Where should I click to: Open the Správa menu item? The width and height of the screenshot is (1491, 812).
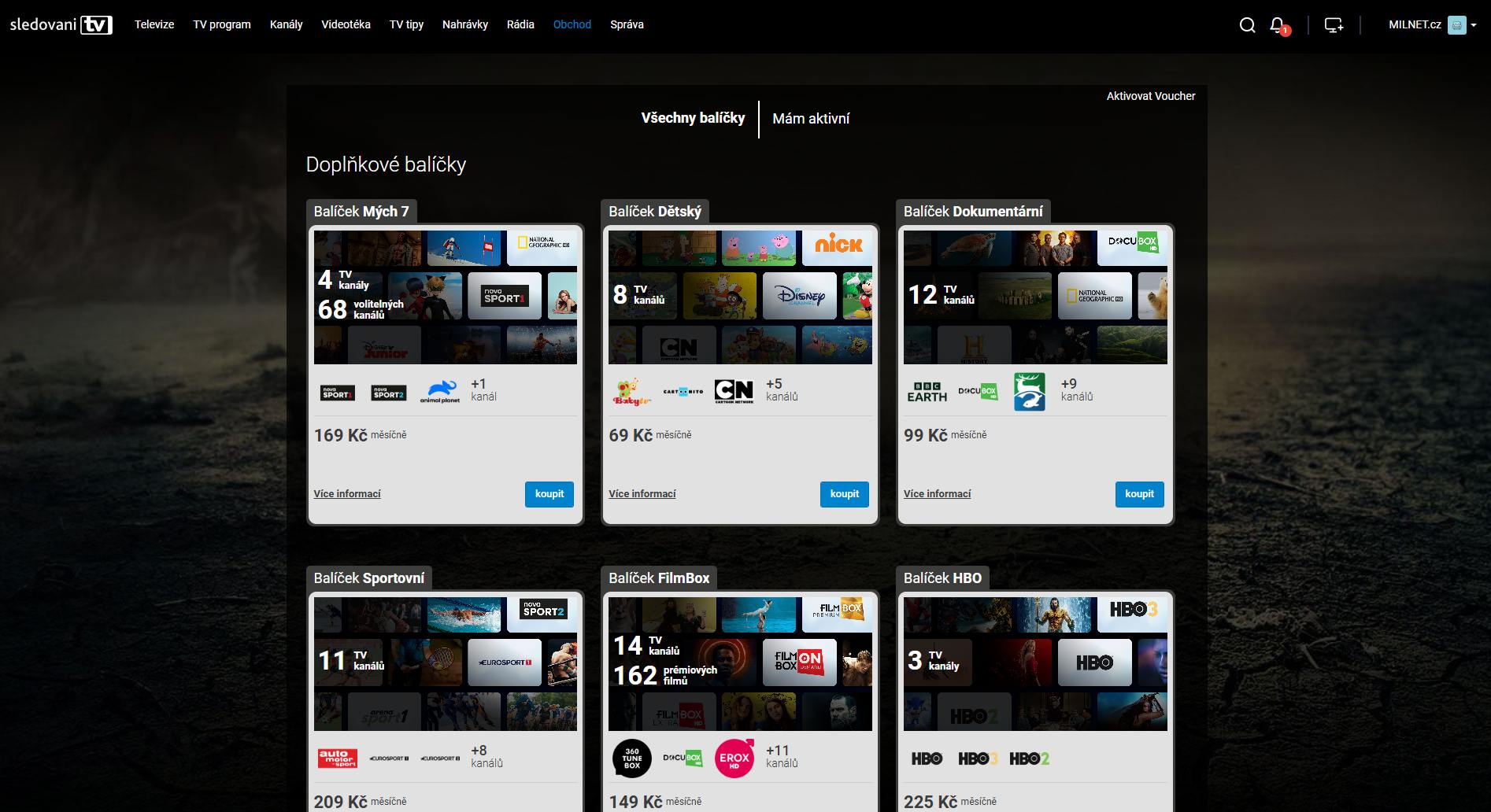click(627, 24)
